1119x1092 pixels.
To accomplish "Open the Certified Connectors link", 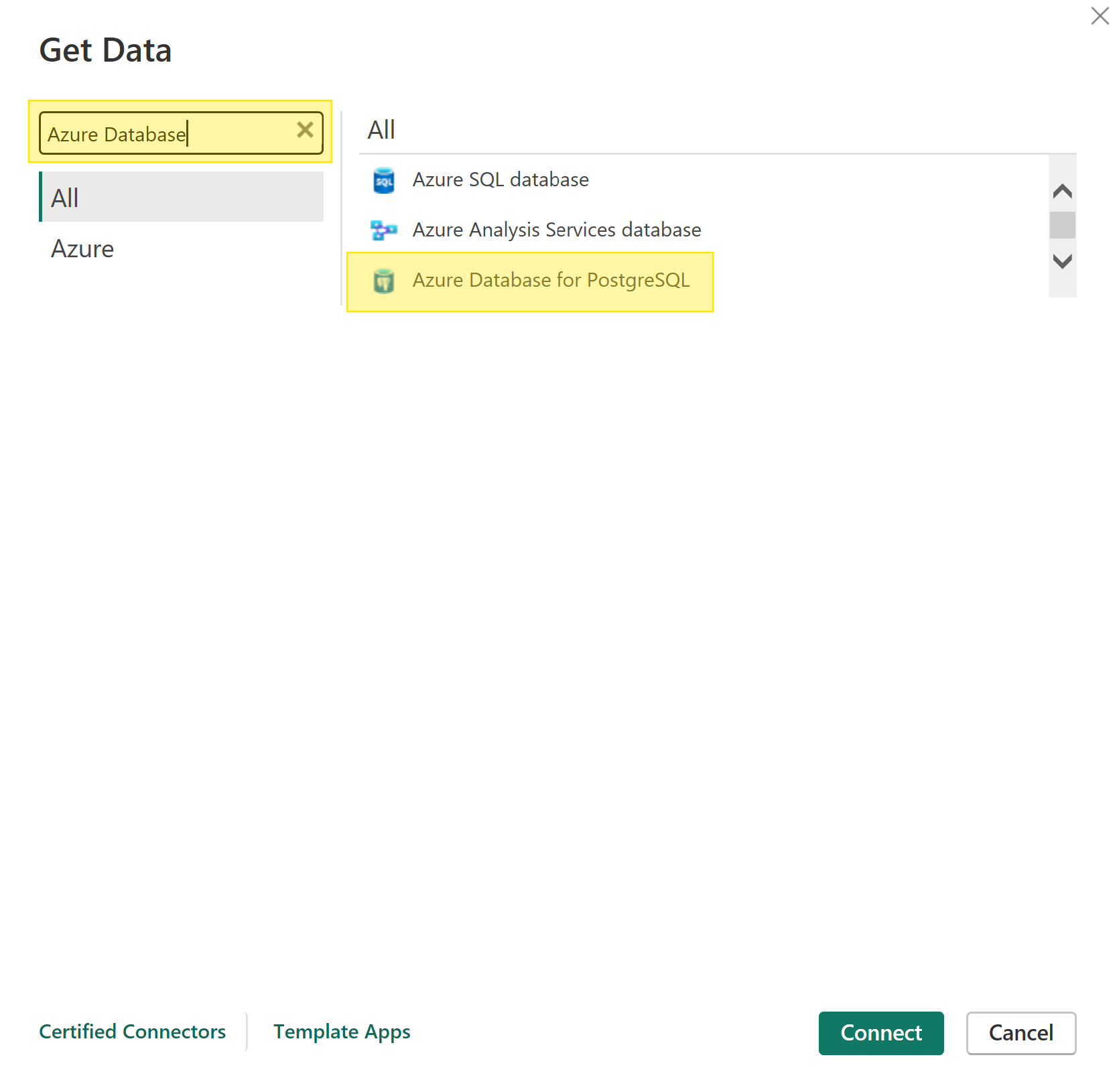I will 133,1032.
